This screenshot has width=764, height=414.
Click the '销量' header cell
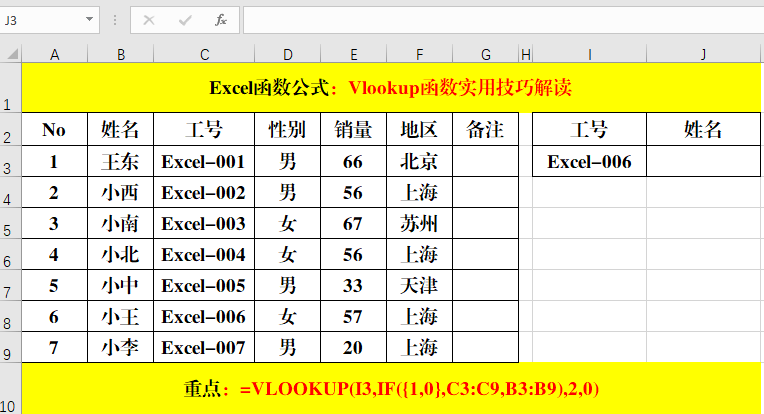(x=354, y=130)
